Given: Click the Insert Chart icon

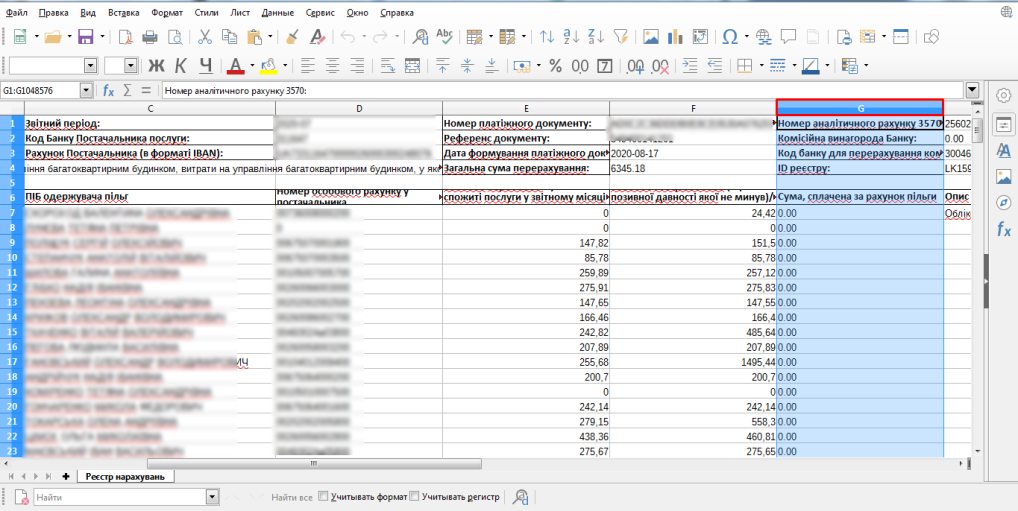Looking at the screenshot, I should click(x=676, y=37).
